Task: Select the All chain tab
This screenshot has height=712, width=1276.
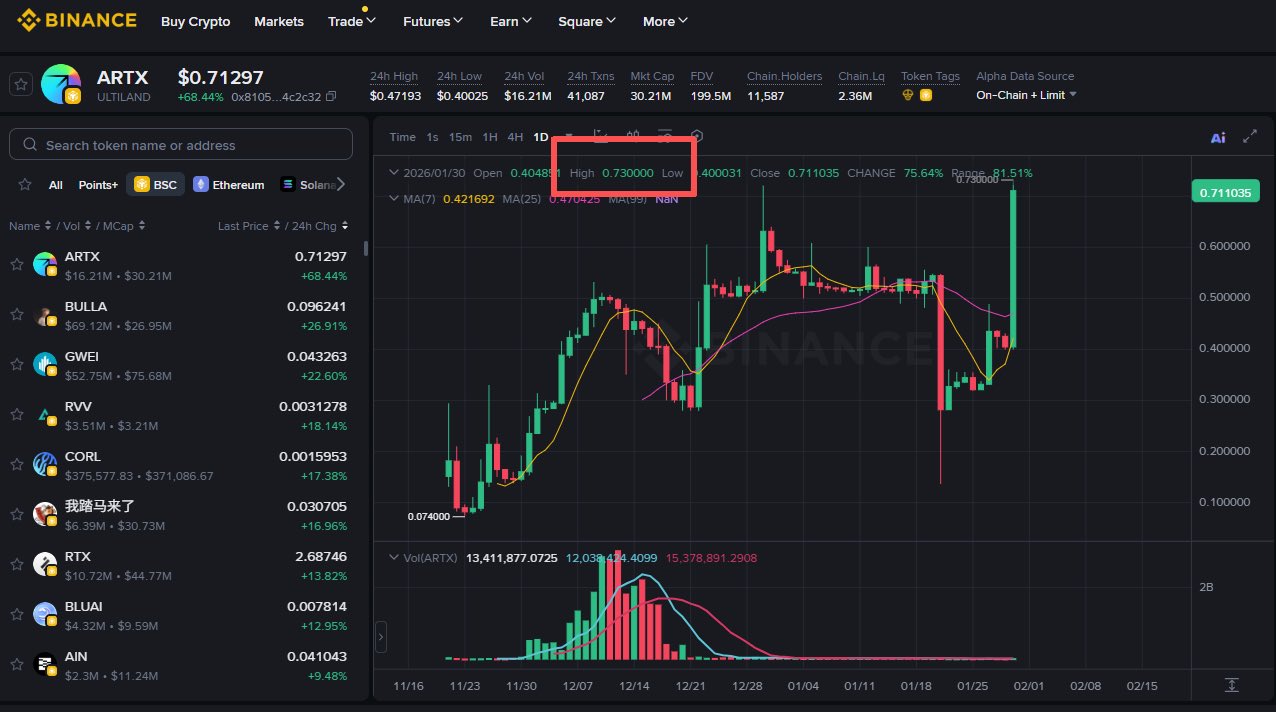Action: pos(56,185)
